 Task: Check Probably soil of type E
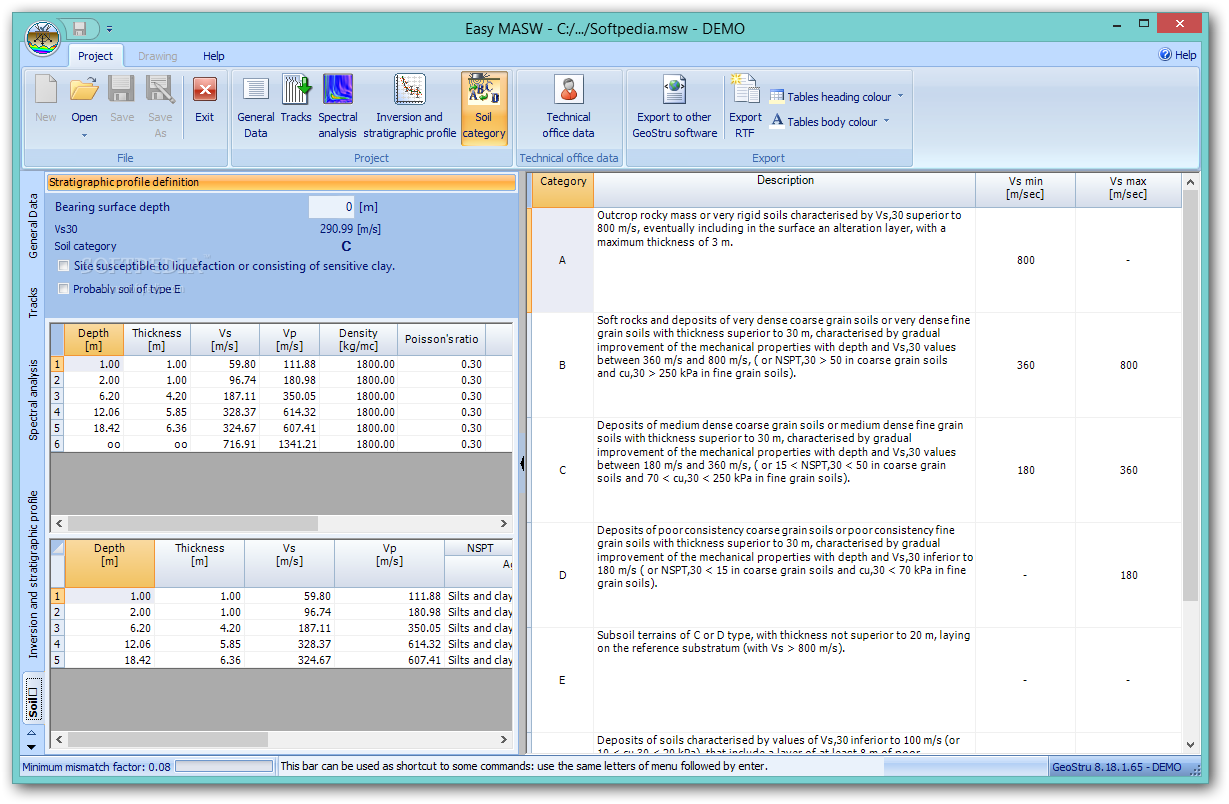pyautogui.click(x=64, y=289)
